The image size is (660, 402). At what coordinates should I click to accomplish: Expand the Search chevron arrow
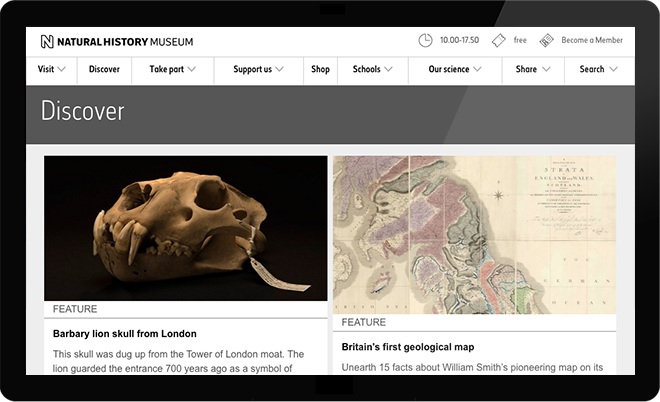[613, 69]
